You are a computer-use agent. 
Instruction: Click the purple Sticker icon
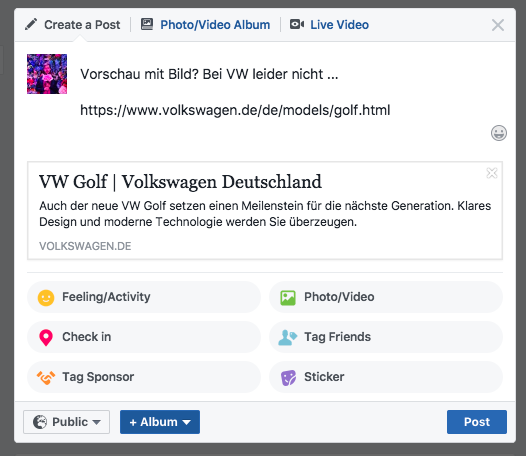point(288,378)
